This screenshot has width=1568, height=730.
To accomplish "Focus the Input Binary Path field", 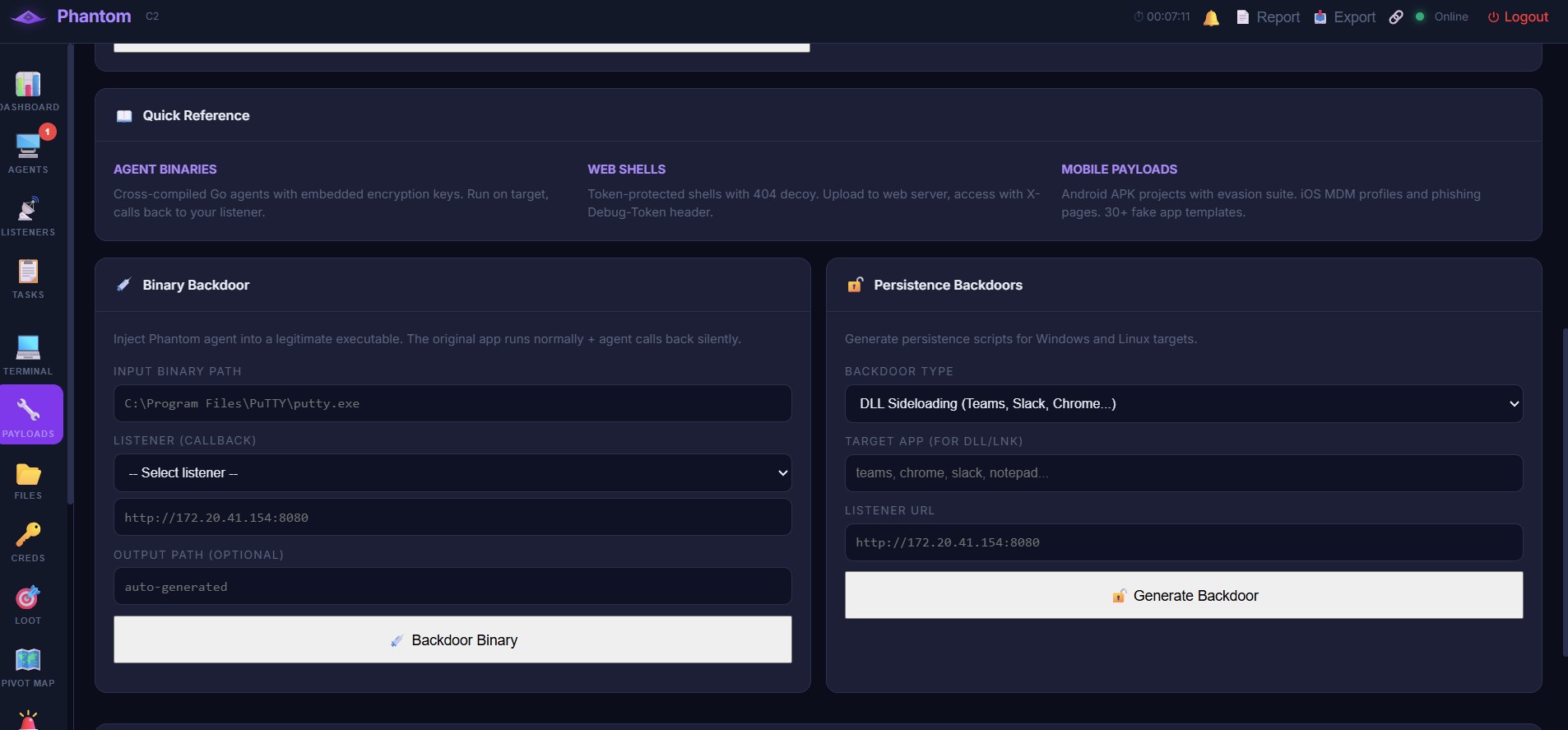I will (x=452, y=403).
